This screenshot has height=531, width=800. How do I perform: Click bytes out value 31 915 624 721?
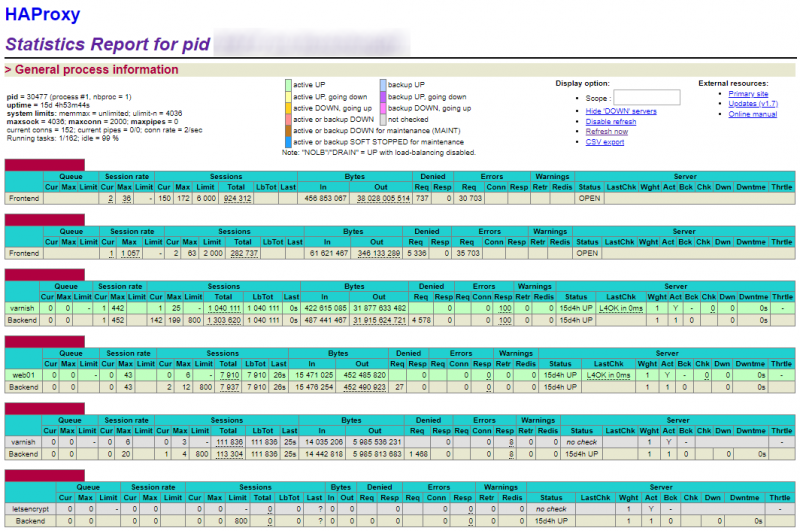[380, 320]
